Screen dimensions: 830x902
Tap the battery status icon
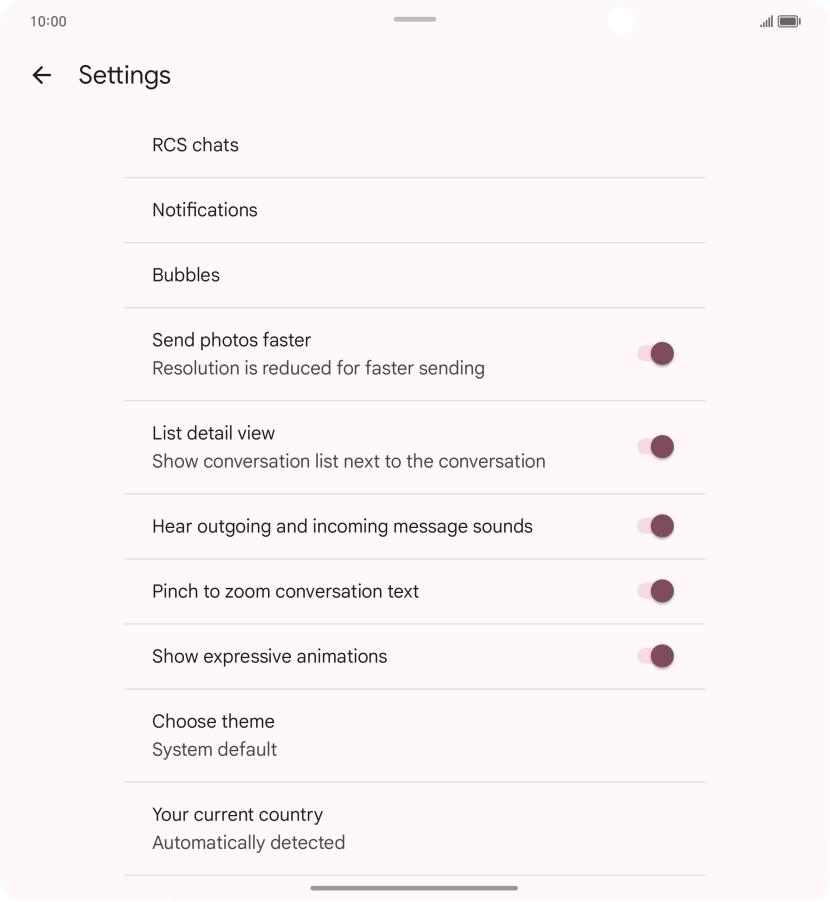coord(789,21)
